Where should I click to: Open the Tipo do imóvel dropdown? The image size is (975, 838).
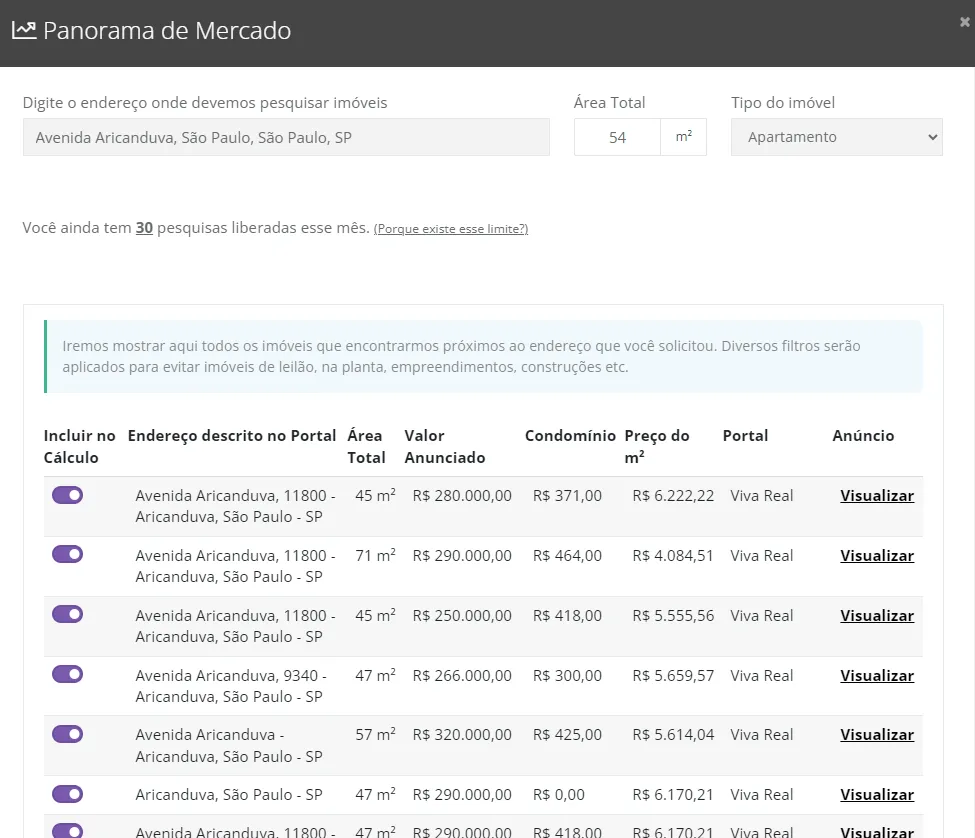(836, 137)
